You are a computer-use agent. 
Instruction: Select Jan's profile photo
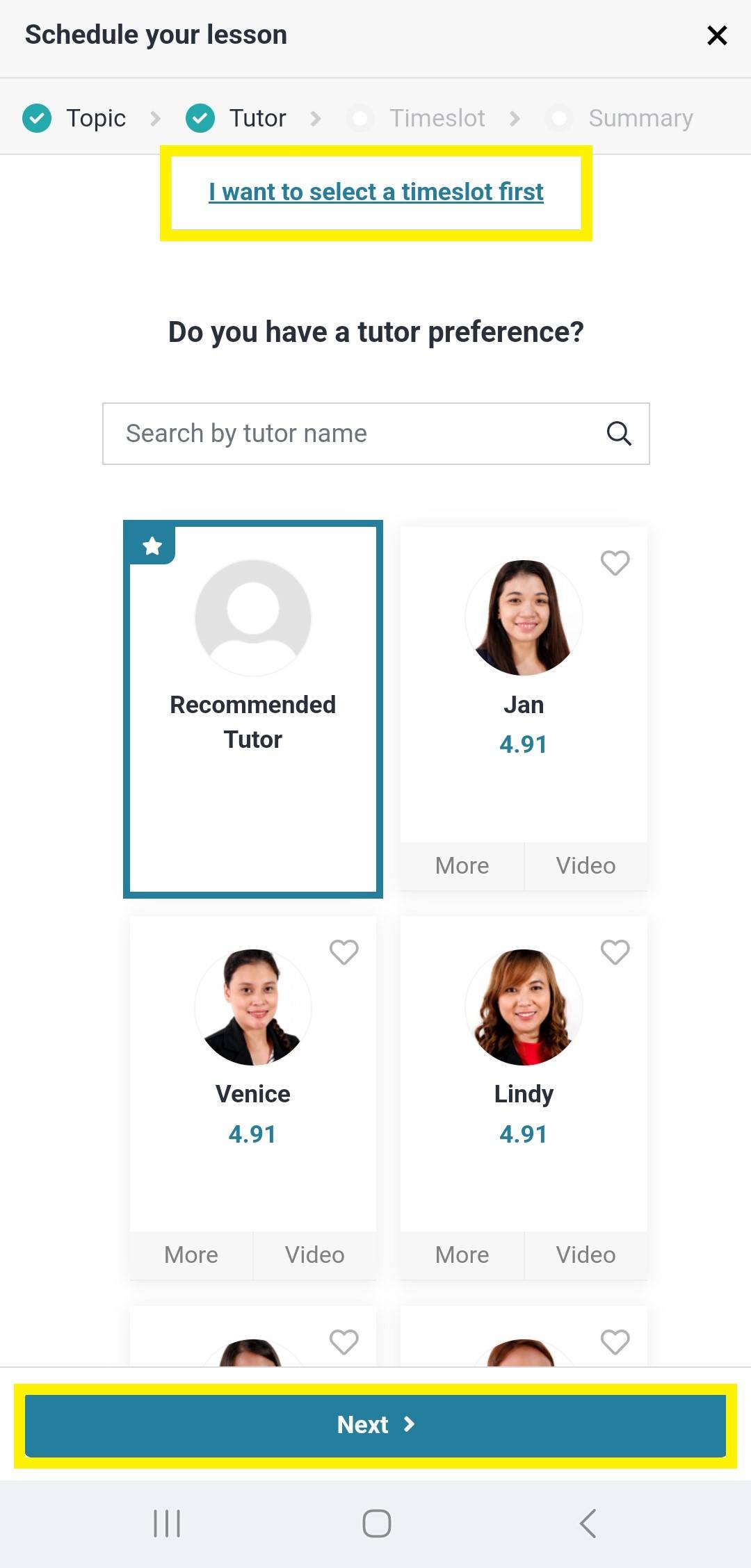pos(524,617)
